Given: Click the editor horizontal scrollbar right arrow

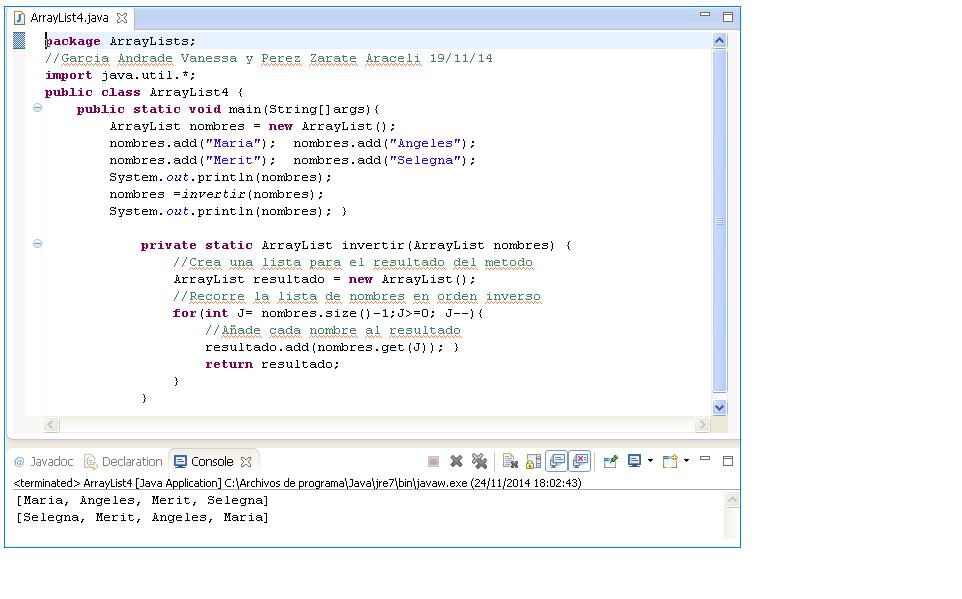Looking at the screenshot, I should coord(702,425).
